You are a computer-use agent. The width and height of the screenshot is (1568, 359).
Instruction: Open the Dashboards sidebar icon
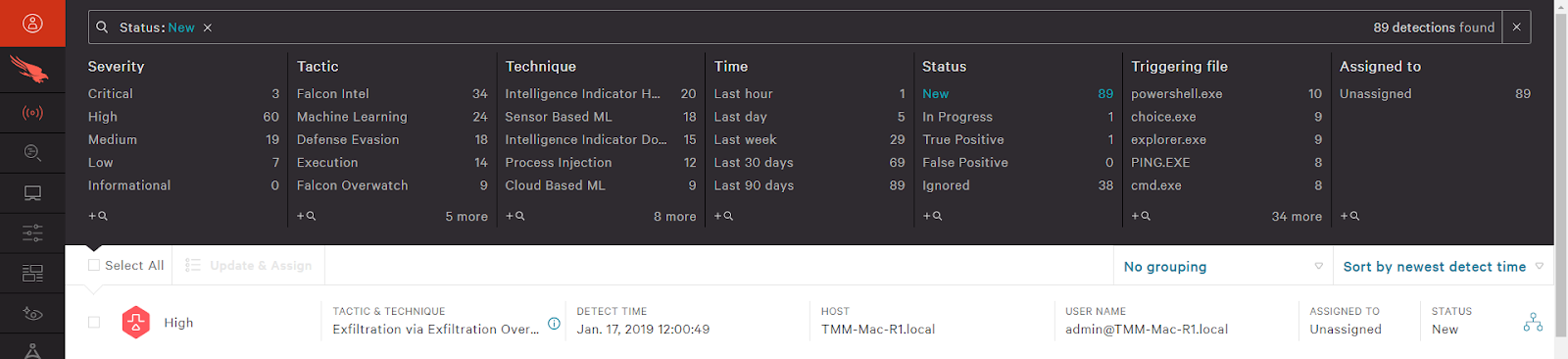[x=32, y=274]
